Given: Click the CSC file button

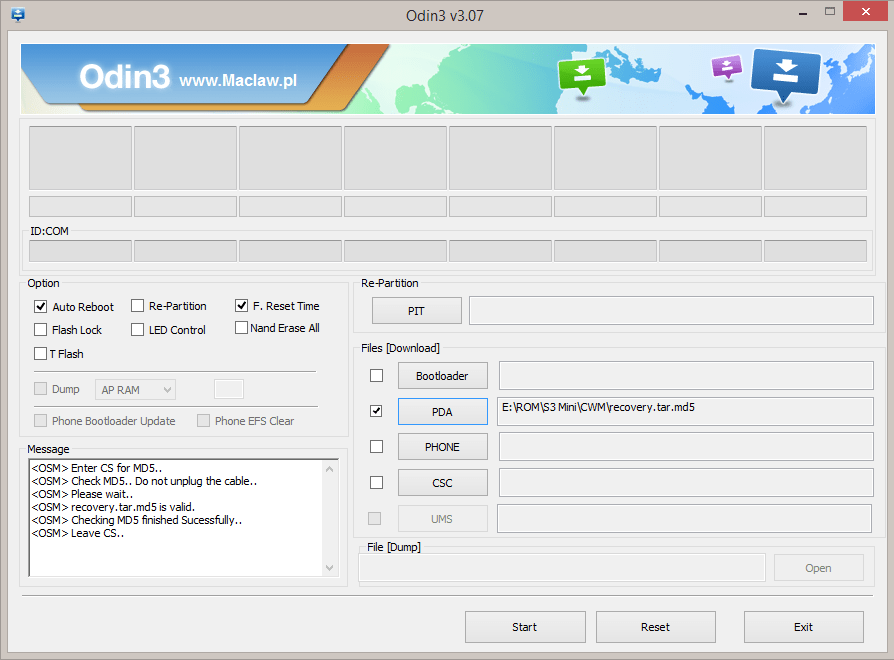Looking at the screenshot, I should pos(442,483).
